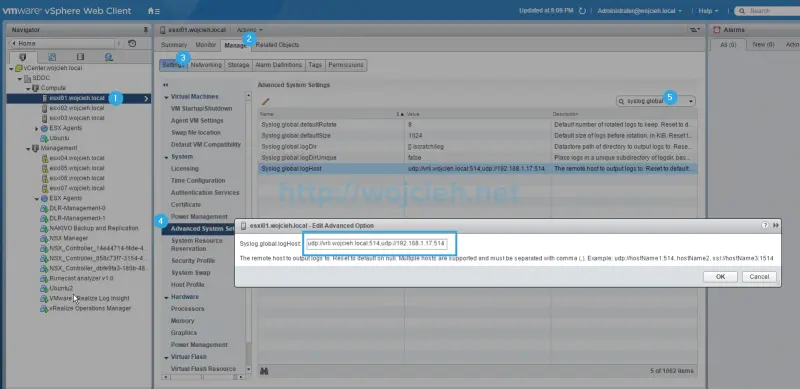Screen dimensions: 800x389
Task: Open the Networking sub-tab
Action: click(x=206, y=65)
